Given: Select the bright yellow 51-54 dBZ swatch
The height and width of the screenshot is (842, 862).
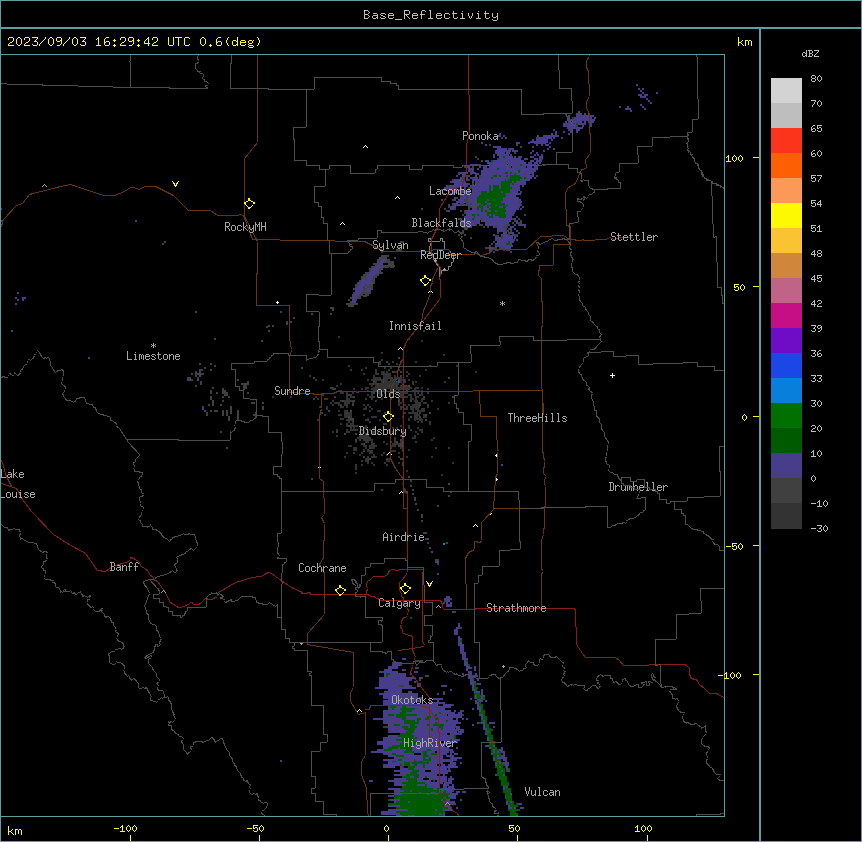Looking at the screenshot, I should [x=786, y=215].
